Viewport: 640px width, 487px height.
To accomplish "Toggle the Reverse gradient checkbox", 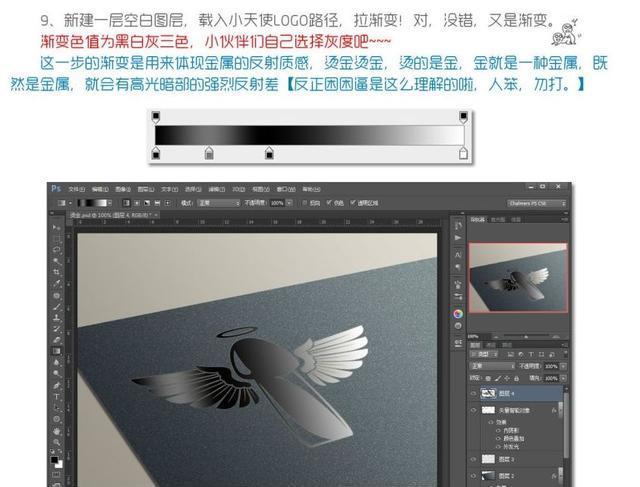I will 304,203.
